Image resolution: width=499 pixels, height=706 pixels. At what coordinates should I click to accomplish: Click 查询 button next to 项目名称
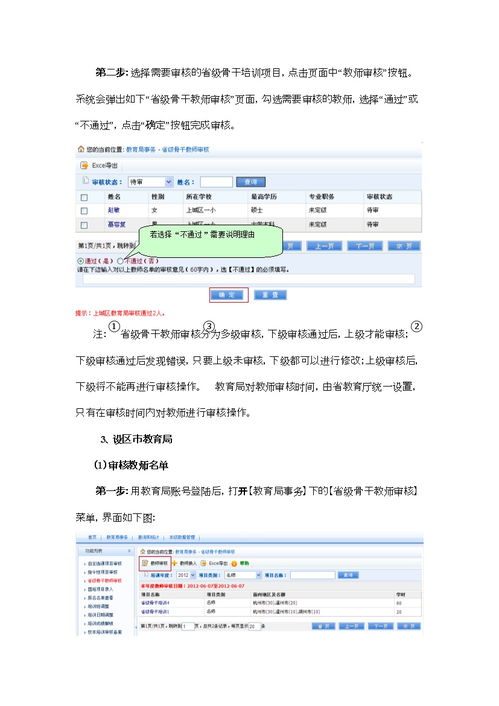coord(348,575)
